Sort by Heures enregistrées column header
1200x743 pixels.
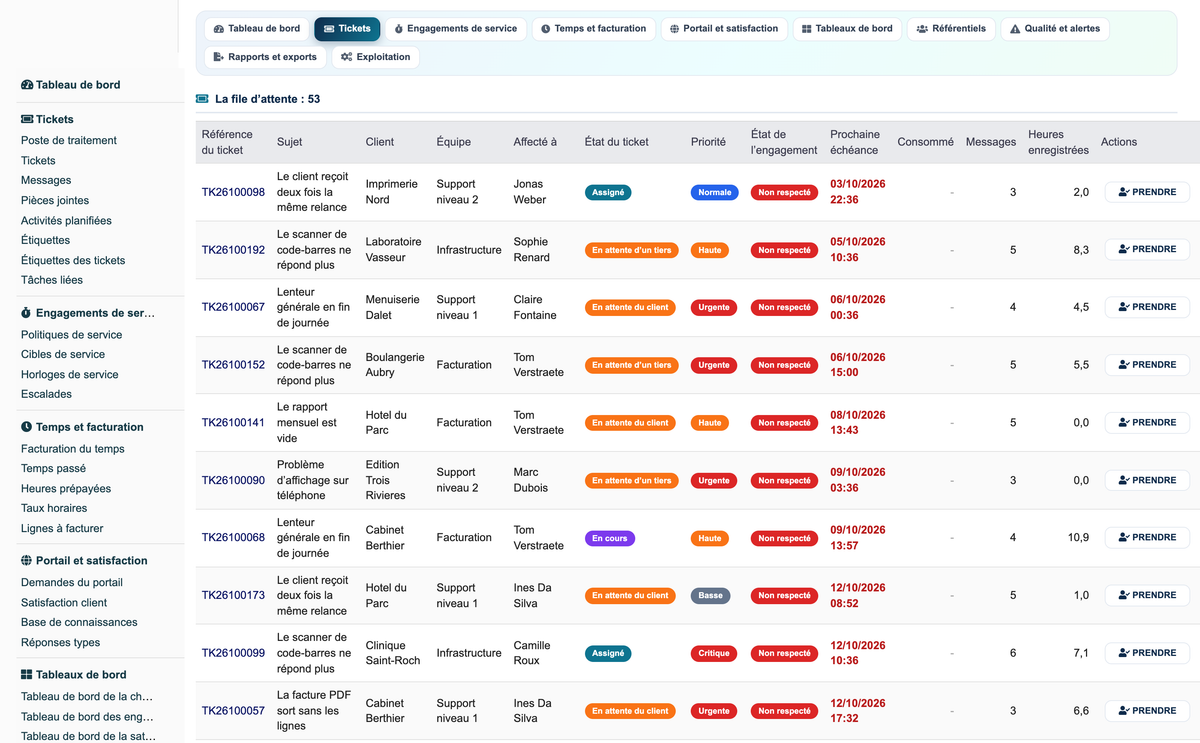[1058, 142]
